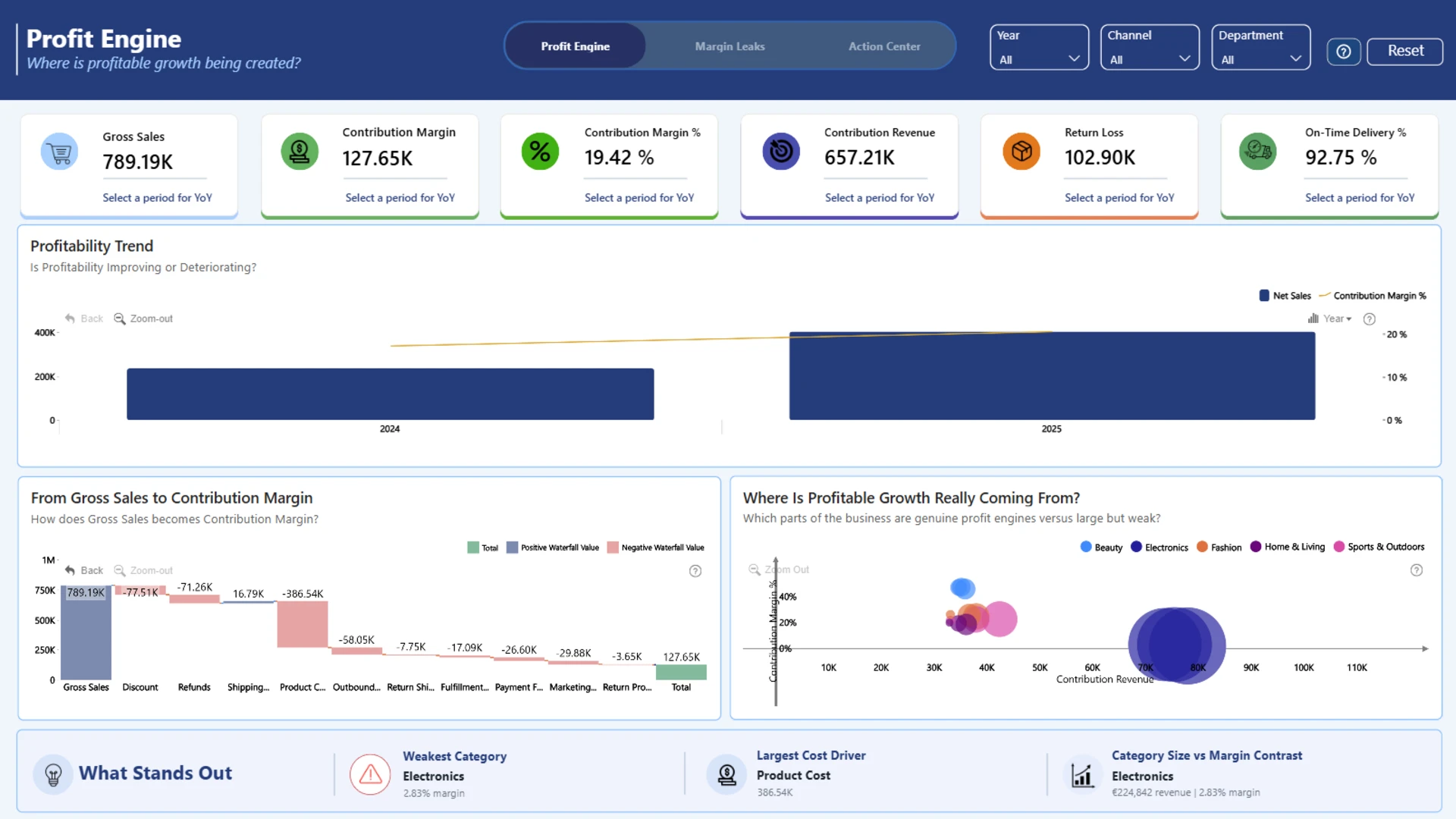Click the On-Time Delivery truck icon
The height and width of the screenshot is (819, 1456).
point(1258,152)
